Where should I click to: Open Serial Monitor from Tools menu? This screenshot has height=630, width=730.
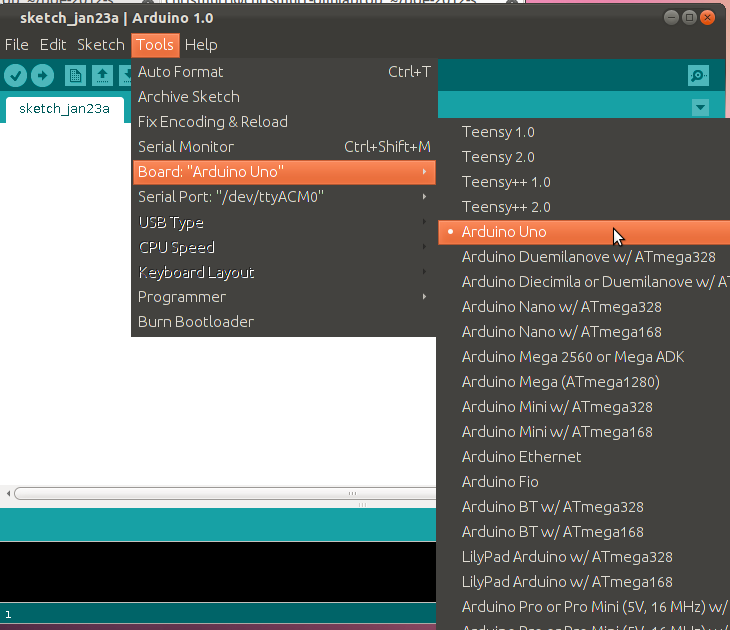pyautogui.click(x=284, y=147)
